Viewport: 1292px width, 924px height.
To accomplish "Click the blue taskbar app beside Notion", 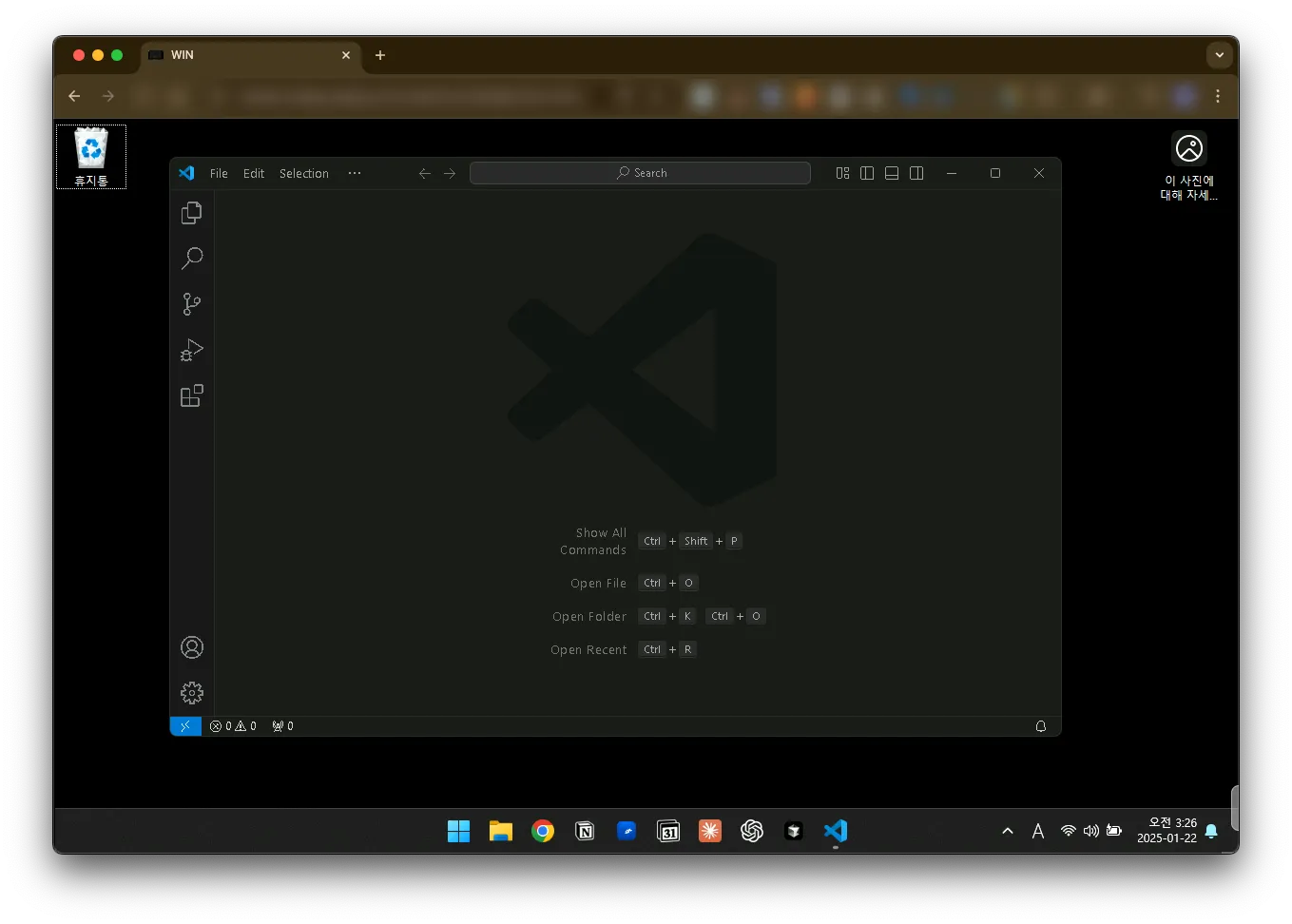I will tap(627, 832).
